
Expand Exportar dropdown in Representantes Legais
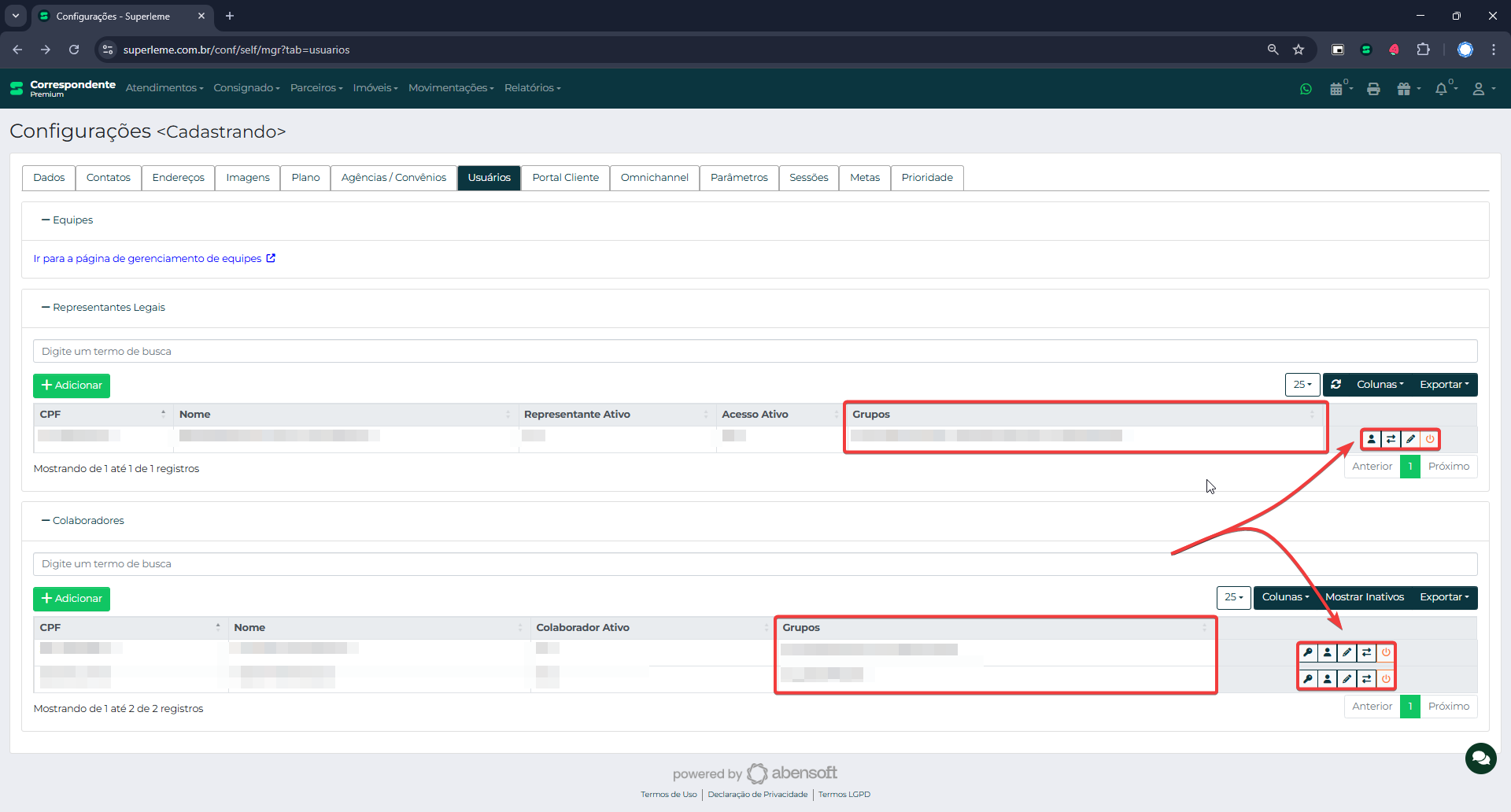click(1443, 385)
